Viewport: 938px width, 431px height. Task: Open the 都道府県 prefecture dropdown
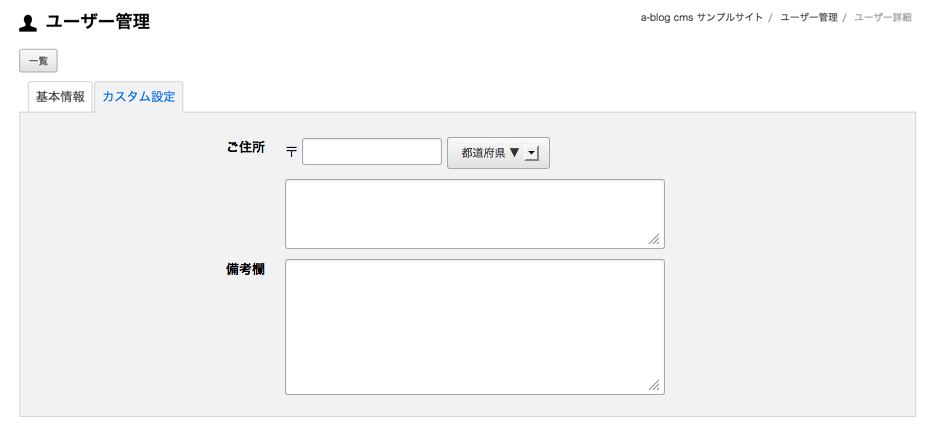pos(498,153)
